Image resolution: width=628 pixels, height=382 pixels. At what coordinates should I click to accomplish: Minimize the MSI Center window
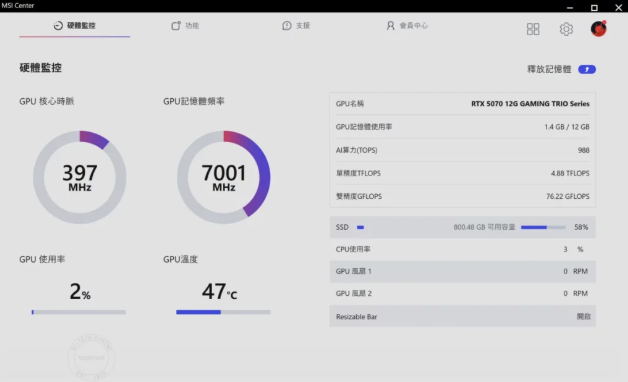[570, 7]
